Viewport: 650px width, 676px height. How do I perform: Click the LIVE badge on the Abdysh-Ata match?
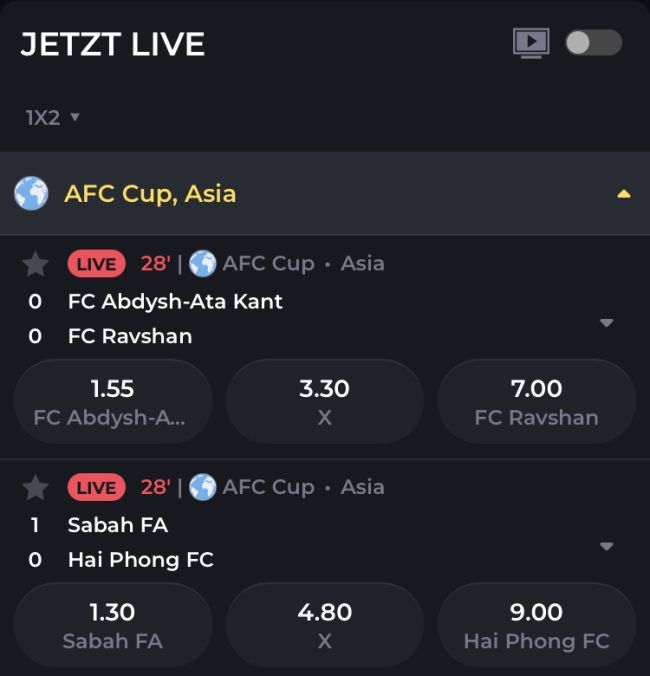pos(96,264)
